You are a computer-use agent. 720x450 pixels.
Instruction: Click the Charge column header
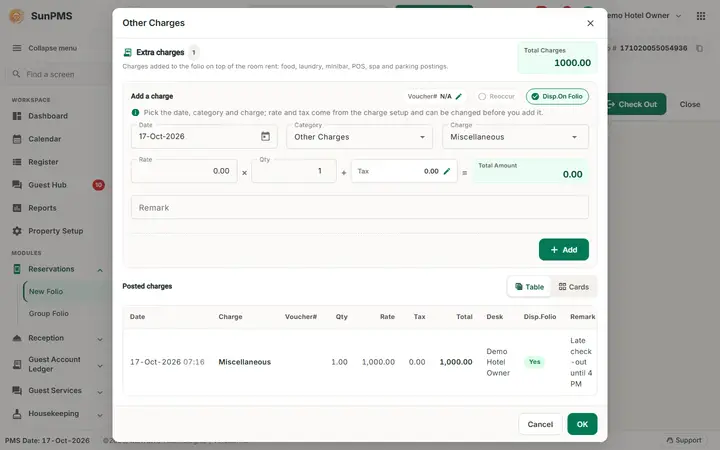[x=230, y=316]
